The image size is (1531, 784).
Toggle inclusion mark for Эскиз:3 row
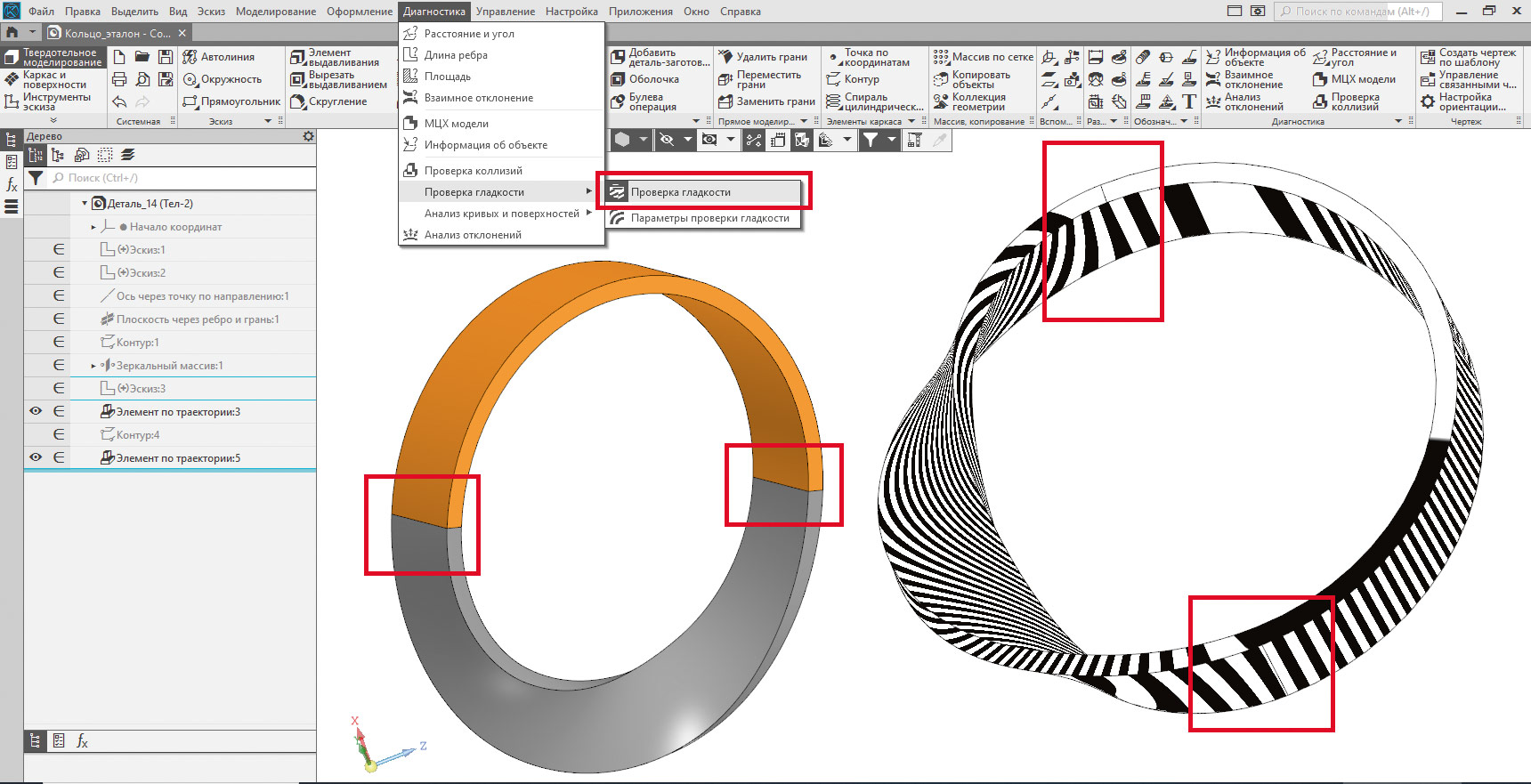(x=59, y=388)
